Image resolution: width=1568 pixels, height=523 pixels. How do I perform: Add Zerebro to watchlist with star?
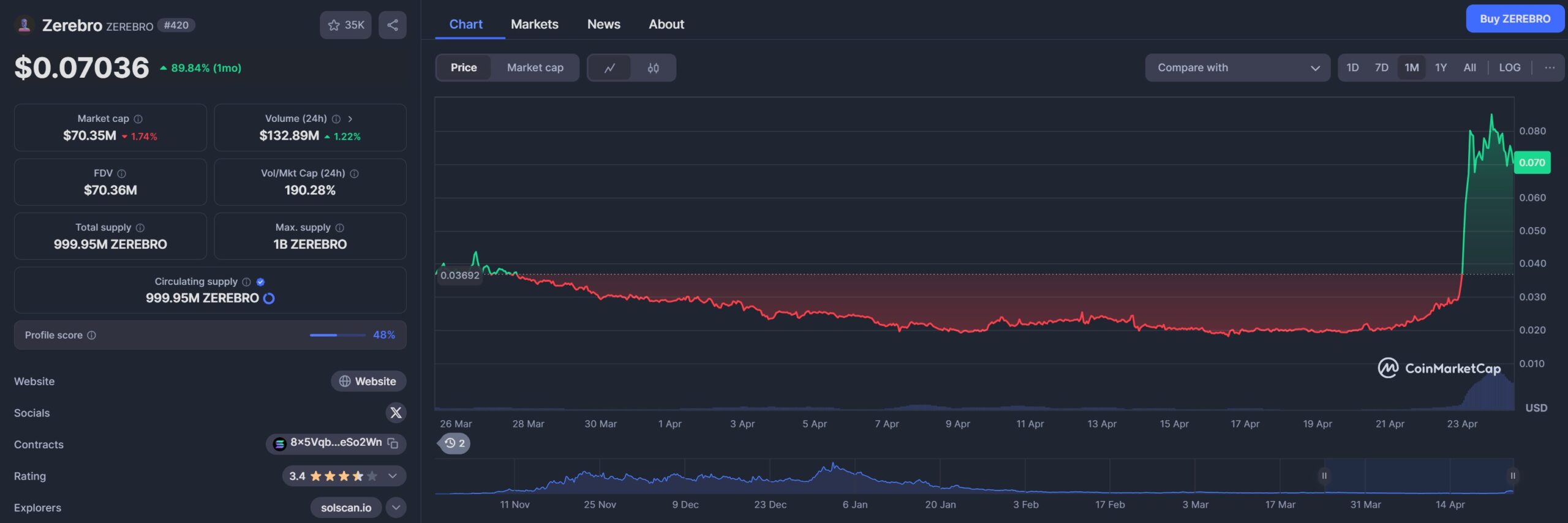[345, 25]
